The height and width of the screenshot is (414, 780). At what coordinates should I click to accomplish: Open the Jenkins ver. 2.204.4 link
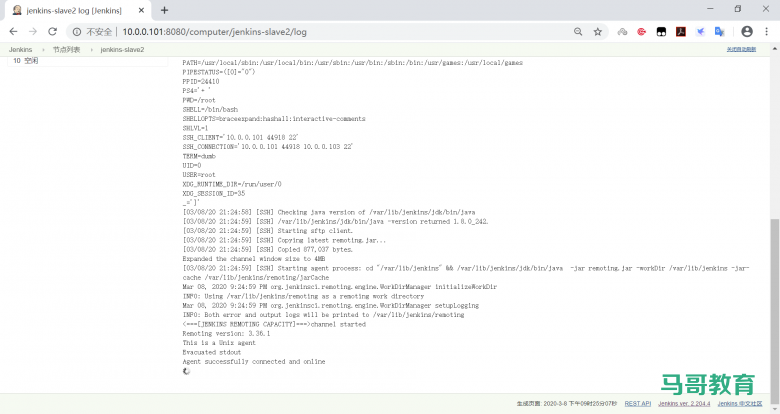coord(684,404)
